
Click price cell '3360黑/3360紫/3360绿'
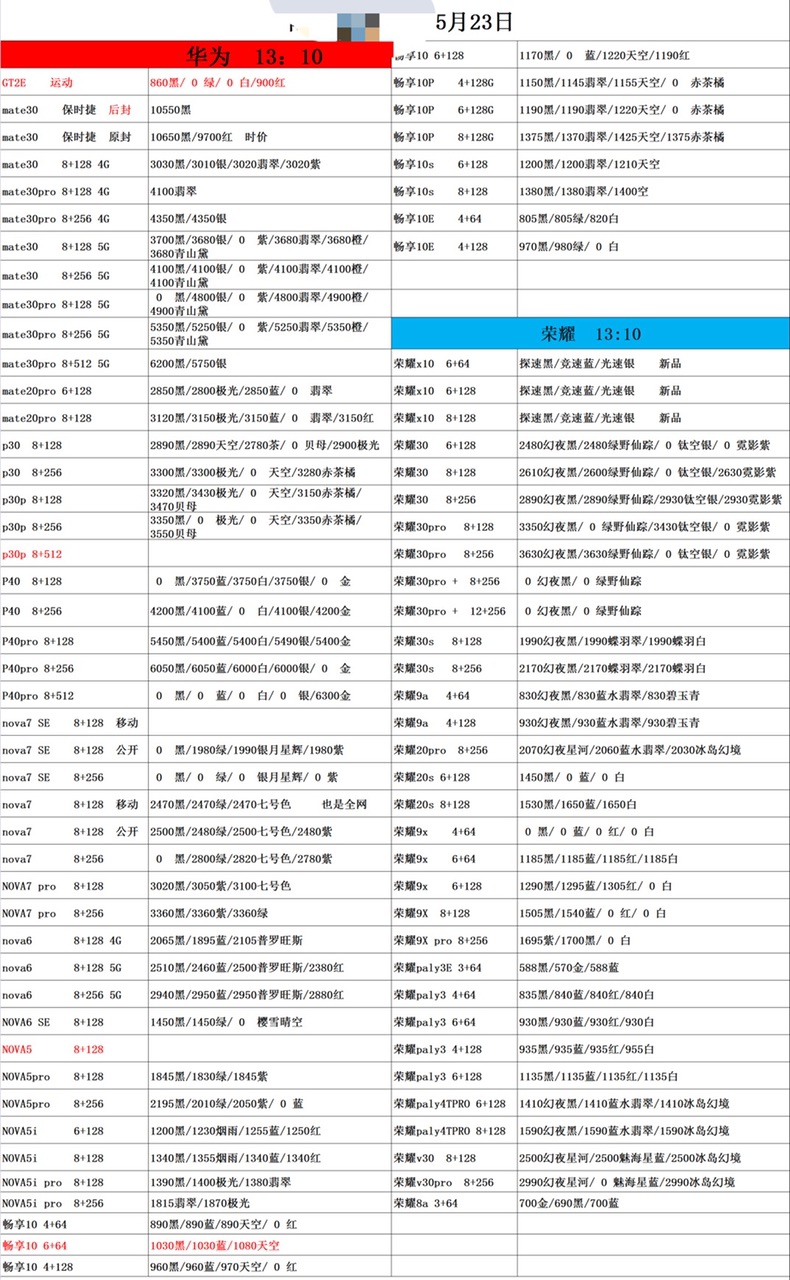(269, 913)
